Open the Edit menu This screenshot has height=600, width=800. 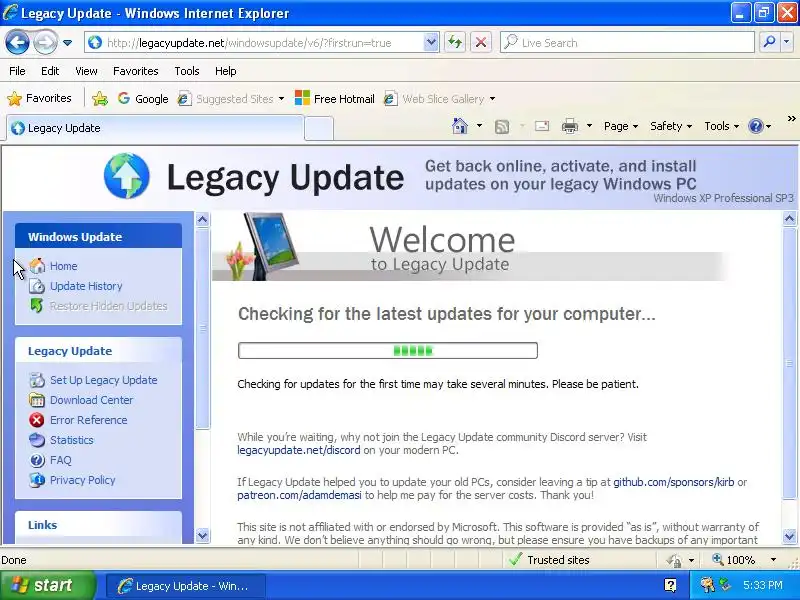coord(49,71)
